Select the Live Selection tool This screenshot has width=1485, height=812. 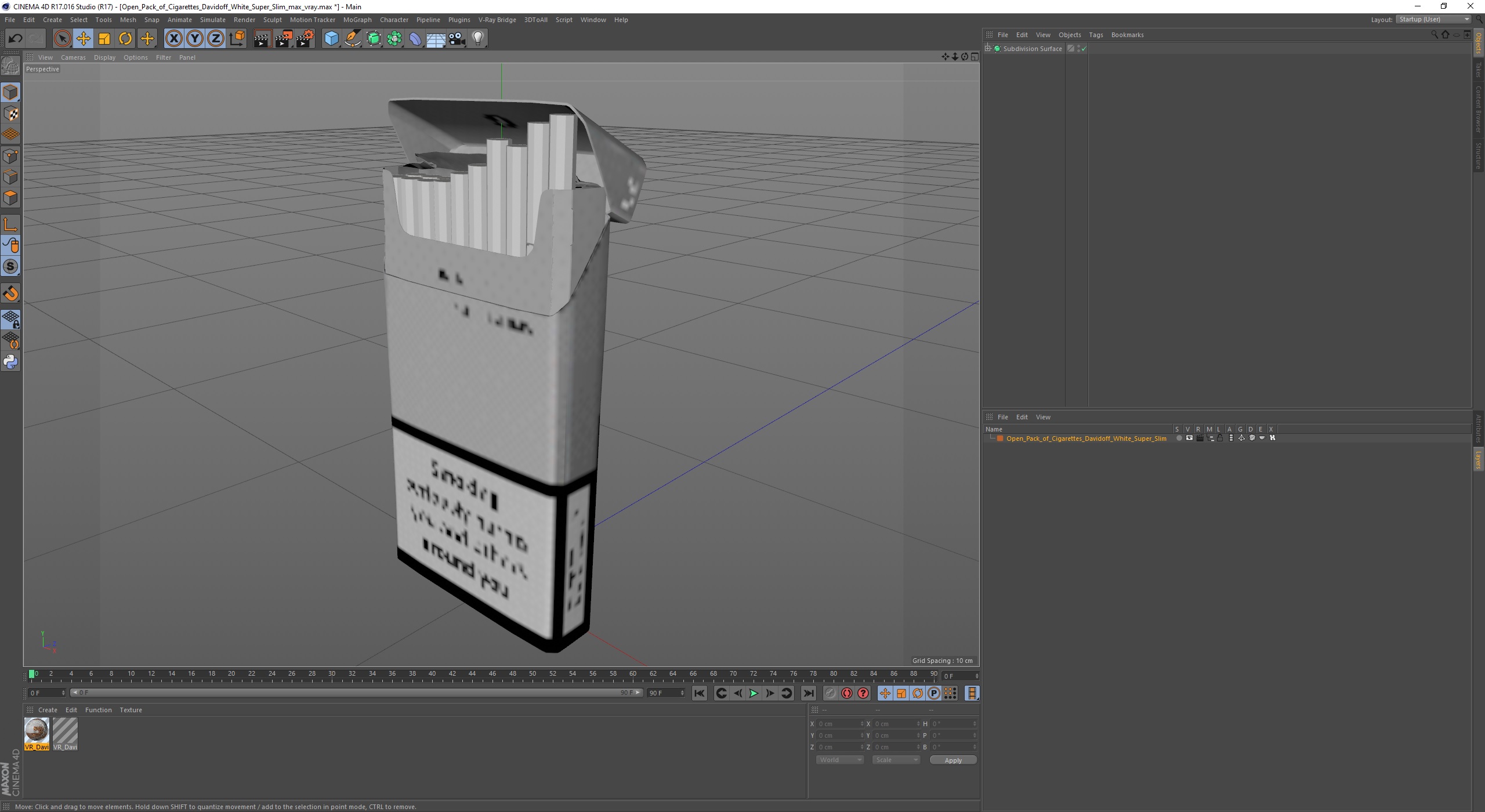tap(62, 39)
